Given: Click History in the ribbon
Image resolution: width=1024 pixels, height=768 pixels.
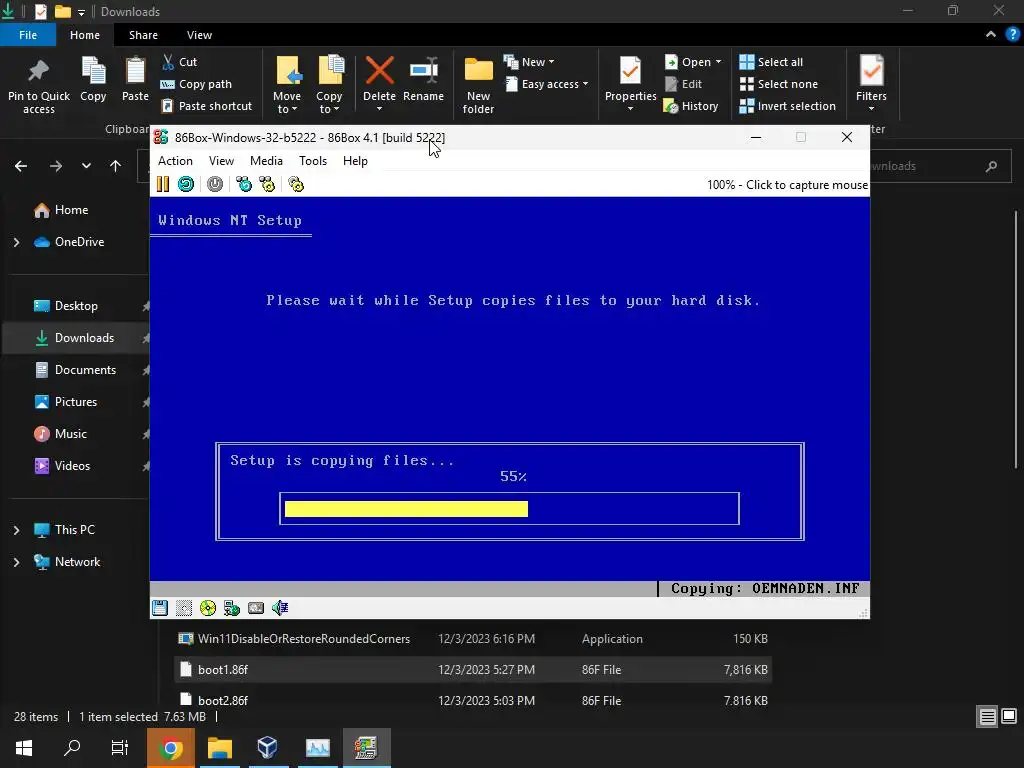Looking at the screenshot, I should (691, 106).
